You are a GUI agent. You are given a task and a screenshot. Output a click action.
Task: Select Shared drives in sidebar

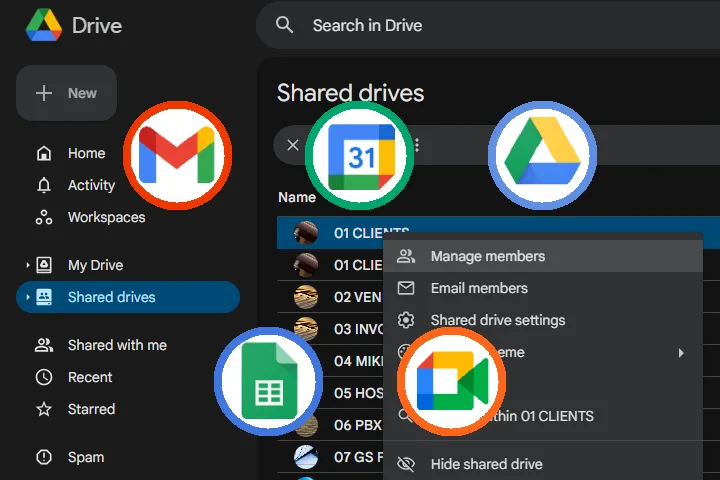(128, 297)
